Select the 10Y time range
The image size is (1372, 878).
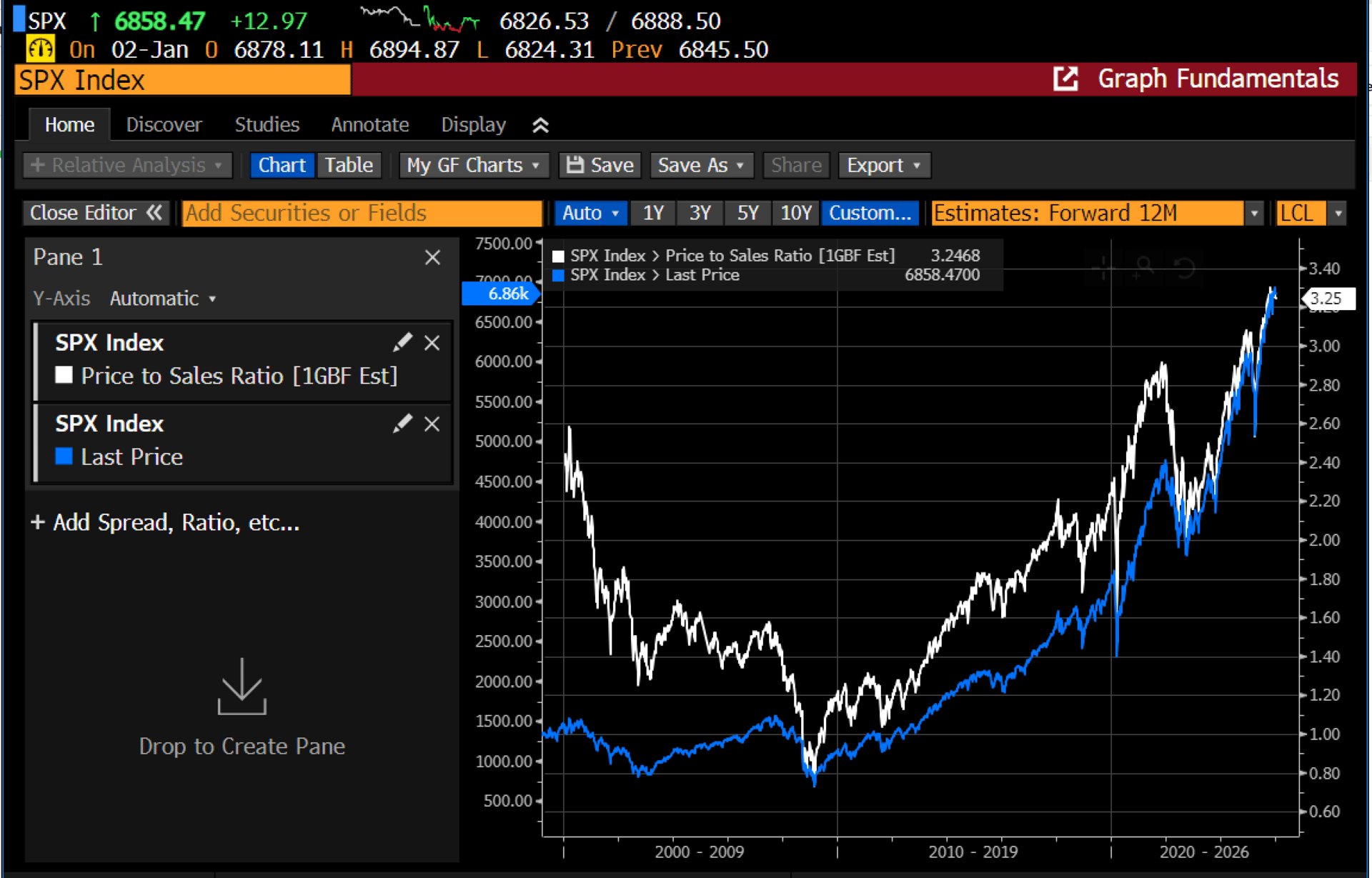tap(795, 213)
